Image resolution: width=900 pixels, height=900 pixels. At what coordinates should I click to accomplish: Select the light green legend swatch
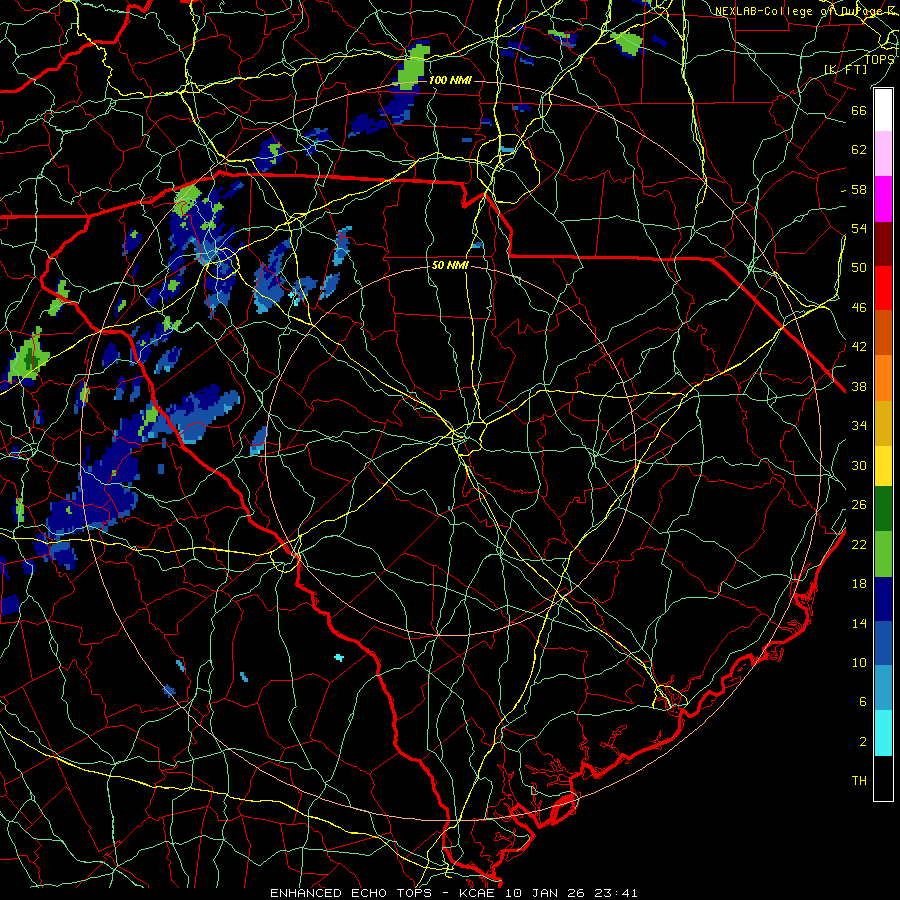tap(883, 554)
